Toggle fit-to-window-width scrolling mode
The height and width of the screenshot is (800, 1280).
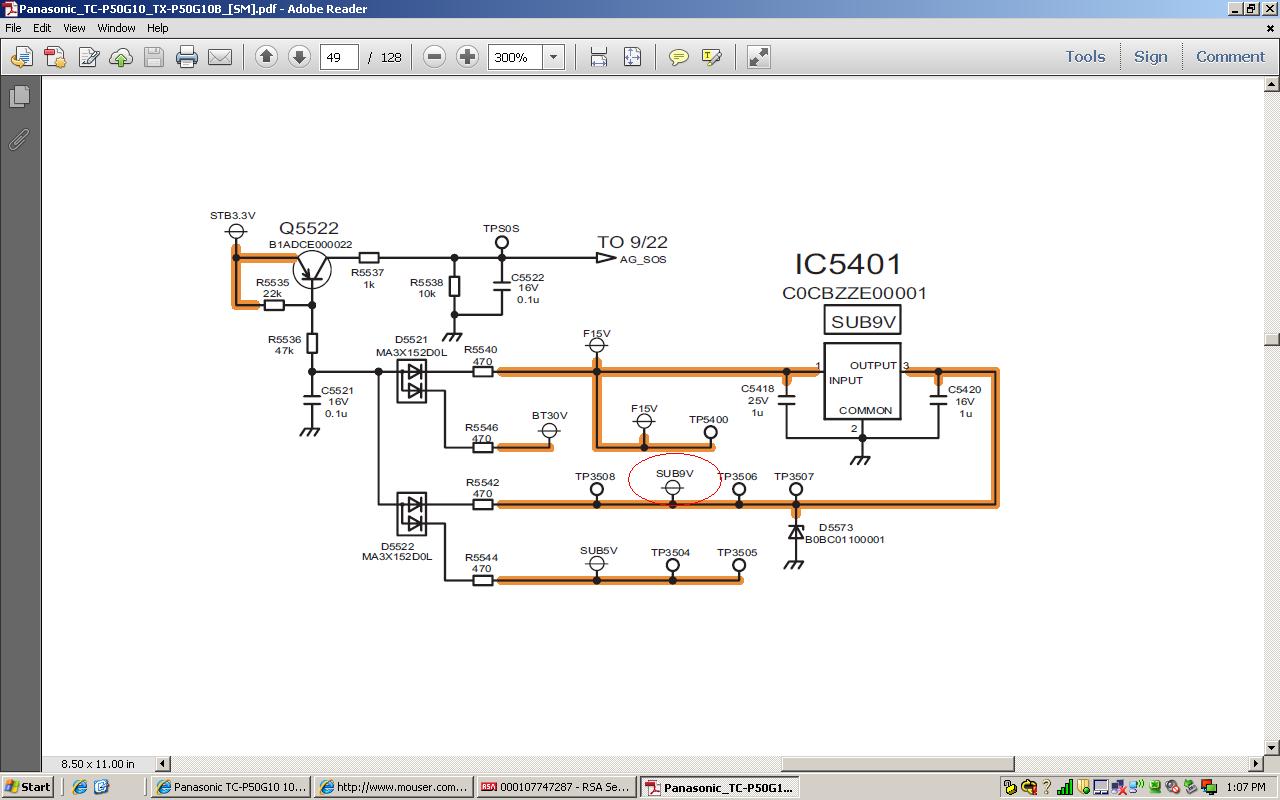[x=598, y=57]
